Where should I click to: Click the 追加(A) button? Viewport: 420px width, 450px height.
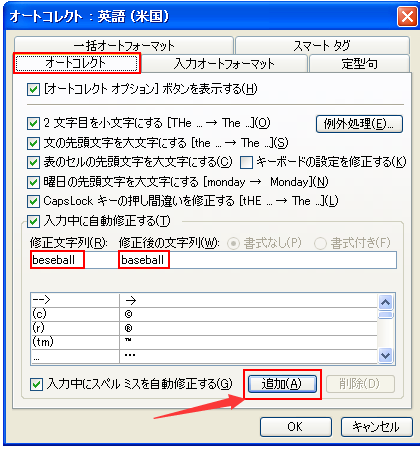(282, 384)
